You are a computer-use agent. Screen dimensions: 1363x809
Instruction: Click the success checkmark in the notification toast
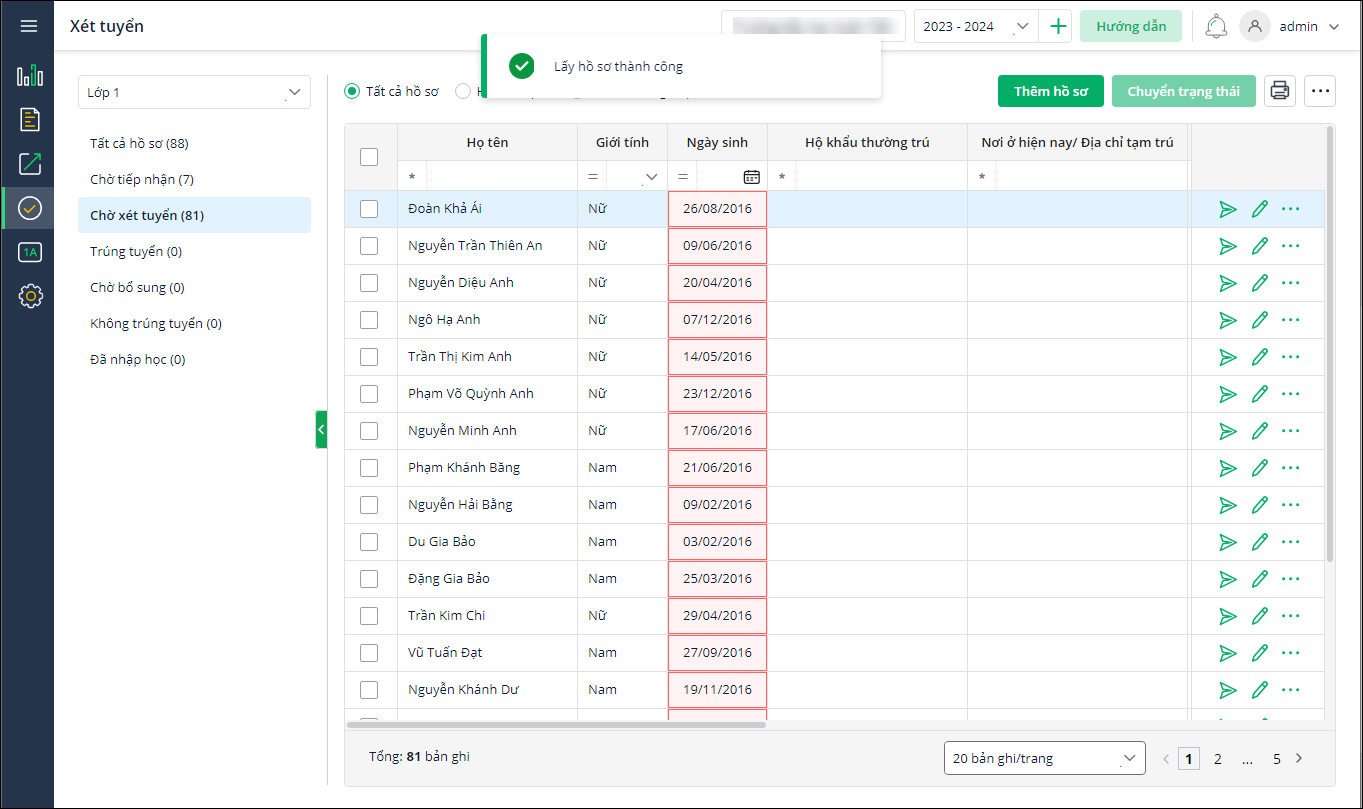522,66
